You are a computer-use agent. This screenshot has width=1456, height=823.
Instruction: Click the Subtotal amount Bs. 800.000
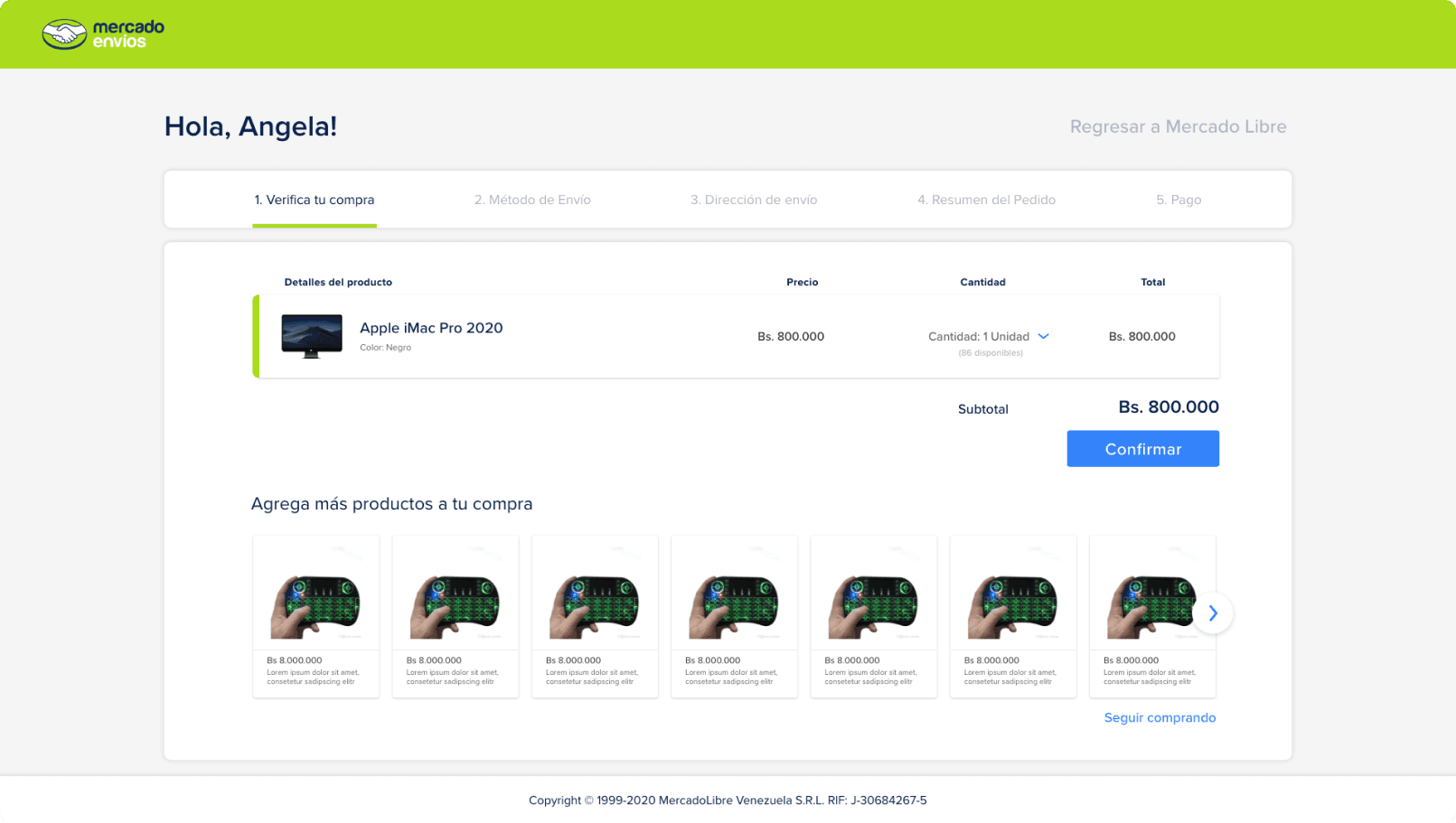click(x=1169, y=407)
